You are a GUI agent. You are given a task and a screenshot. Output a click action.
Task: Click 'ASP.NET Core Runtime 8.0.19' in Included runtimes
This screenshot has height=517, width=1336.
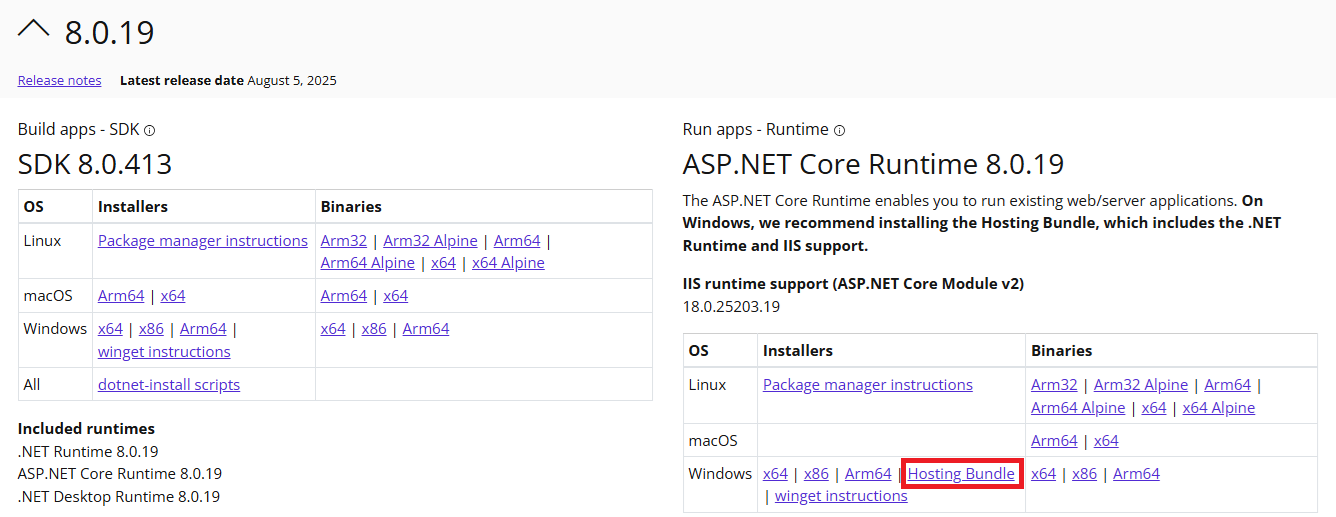120,474
